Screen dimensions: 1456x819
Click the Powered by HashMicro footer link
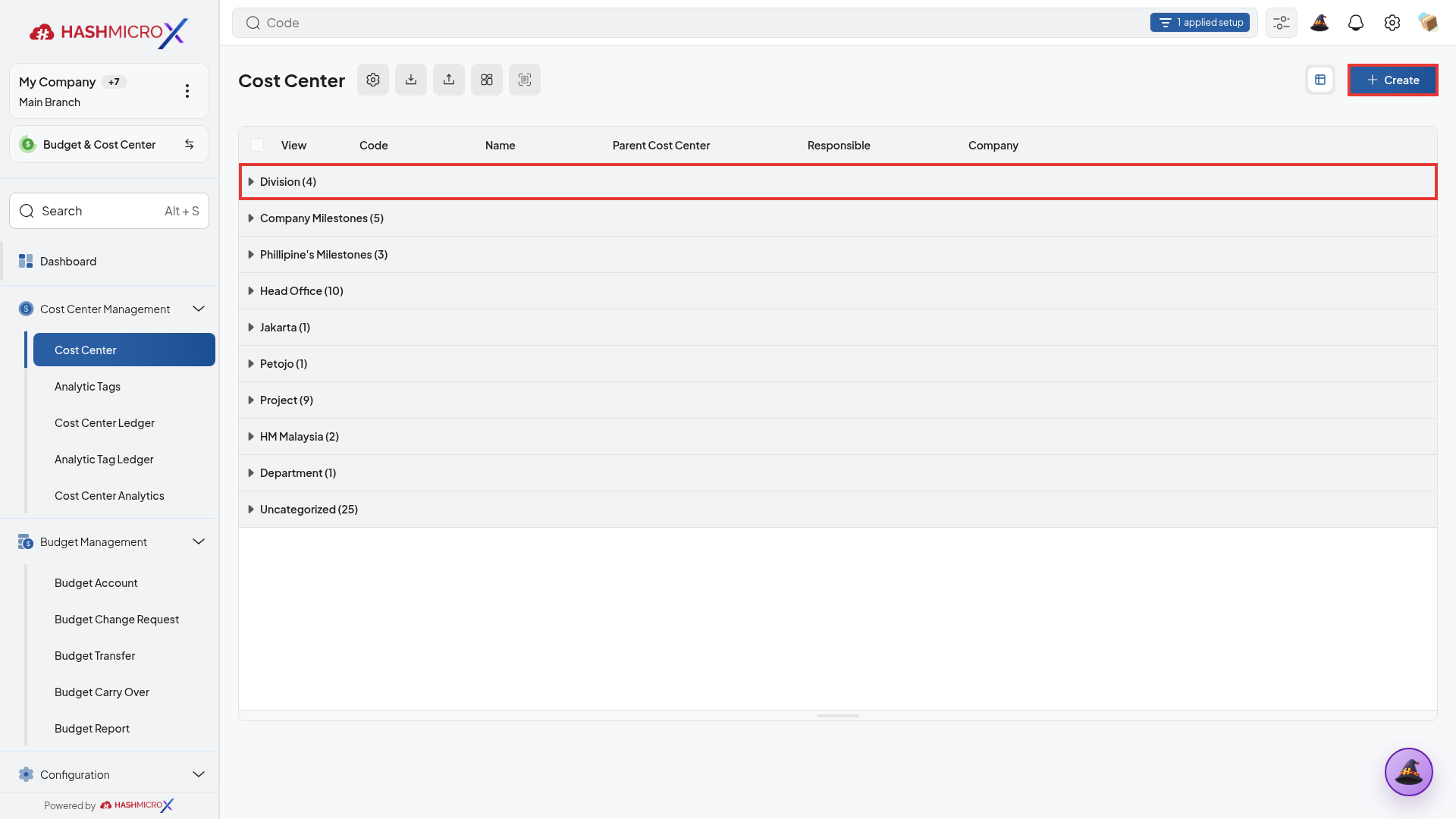tap(108, 805)
